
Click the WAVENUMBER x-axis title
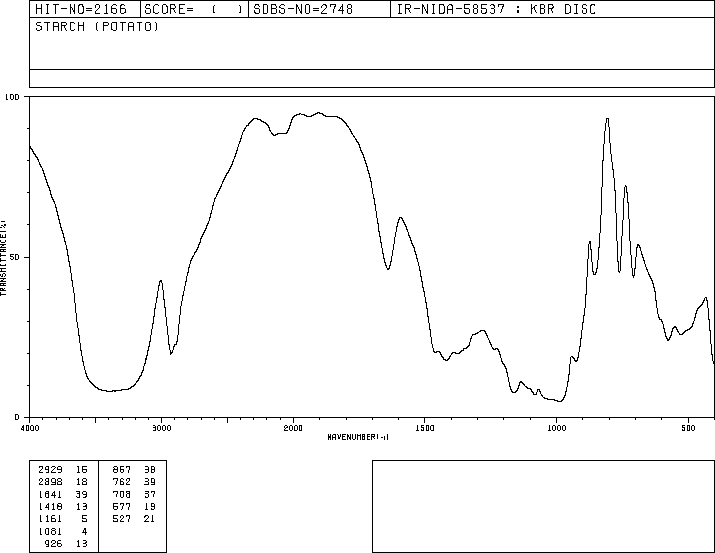358,437
